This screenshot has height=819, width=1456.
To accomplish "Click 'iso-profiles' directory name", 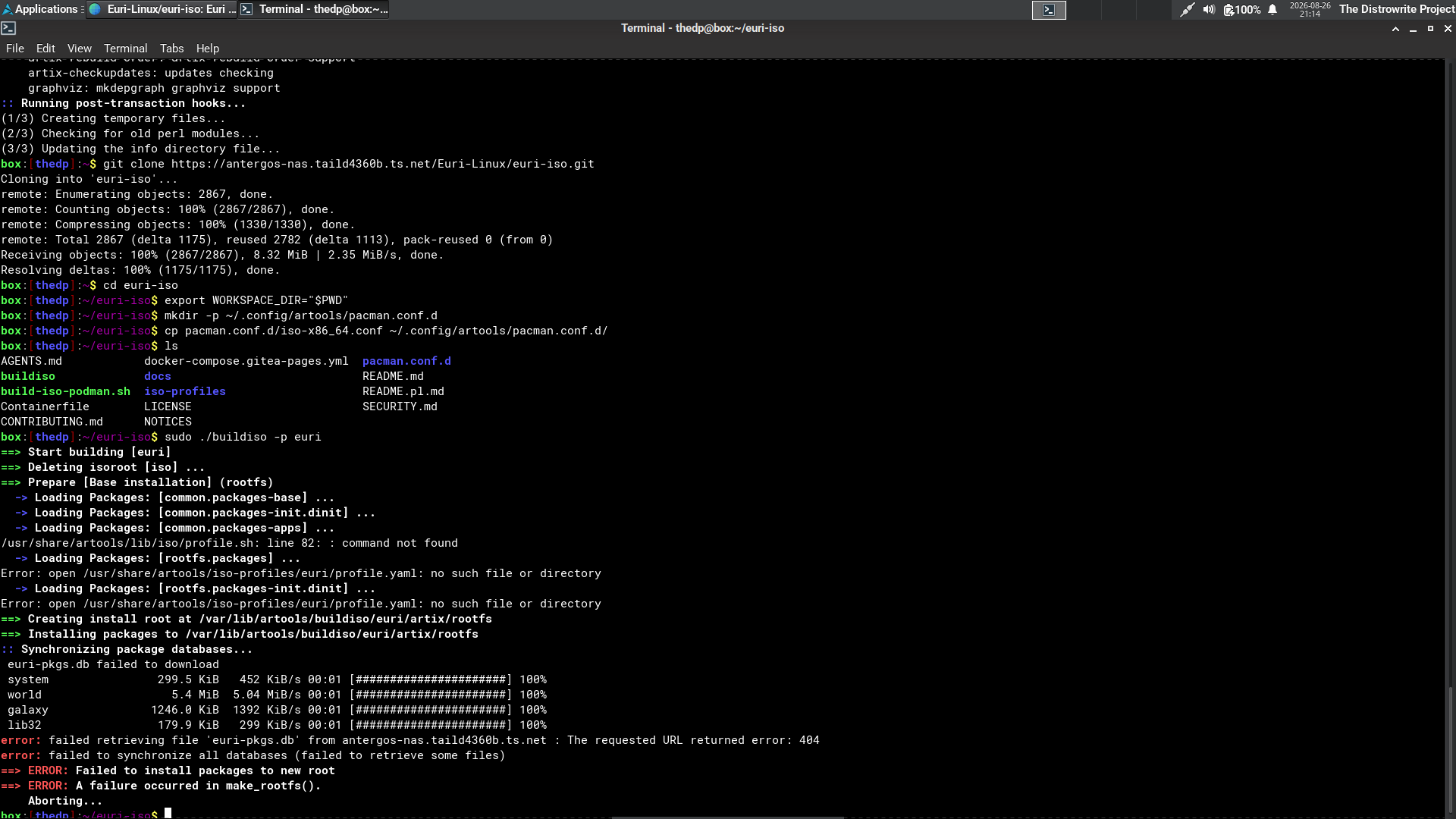I will (x=185, y=391).
